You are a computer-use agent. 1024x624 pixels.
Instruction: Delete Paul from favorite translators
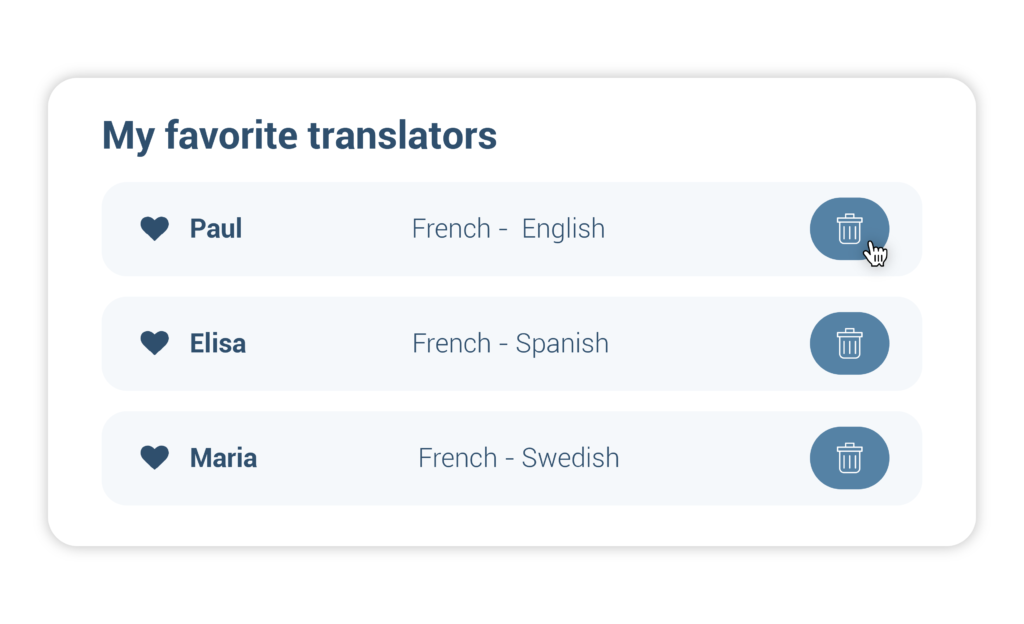coord(849,229)
